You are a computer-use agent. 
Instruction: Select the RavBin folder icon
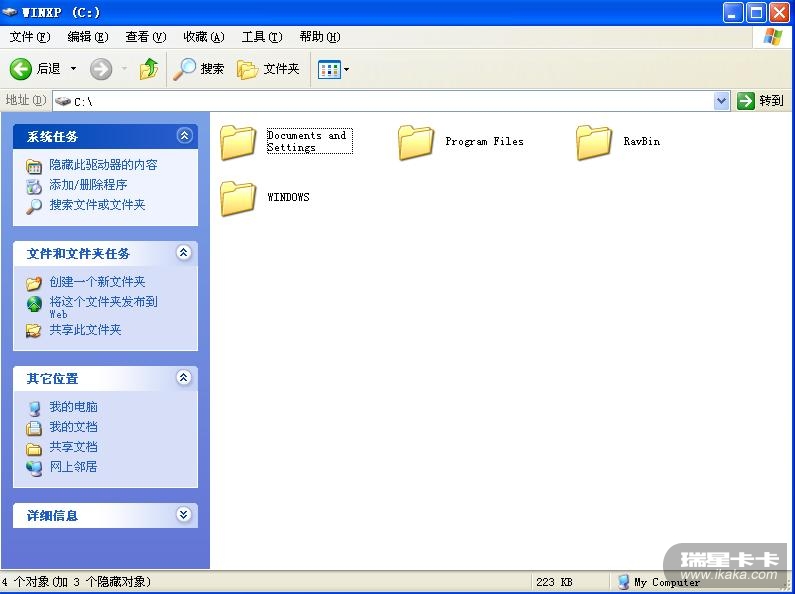[594, 142]
